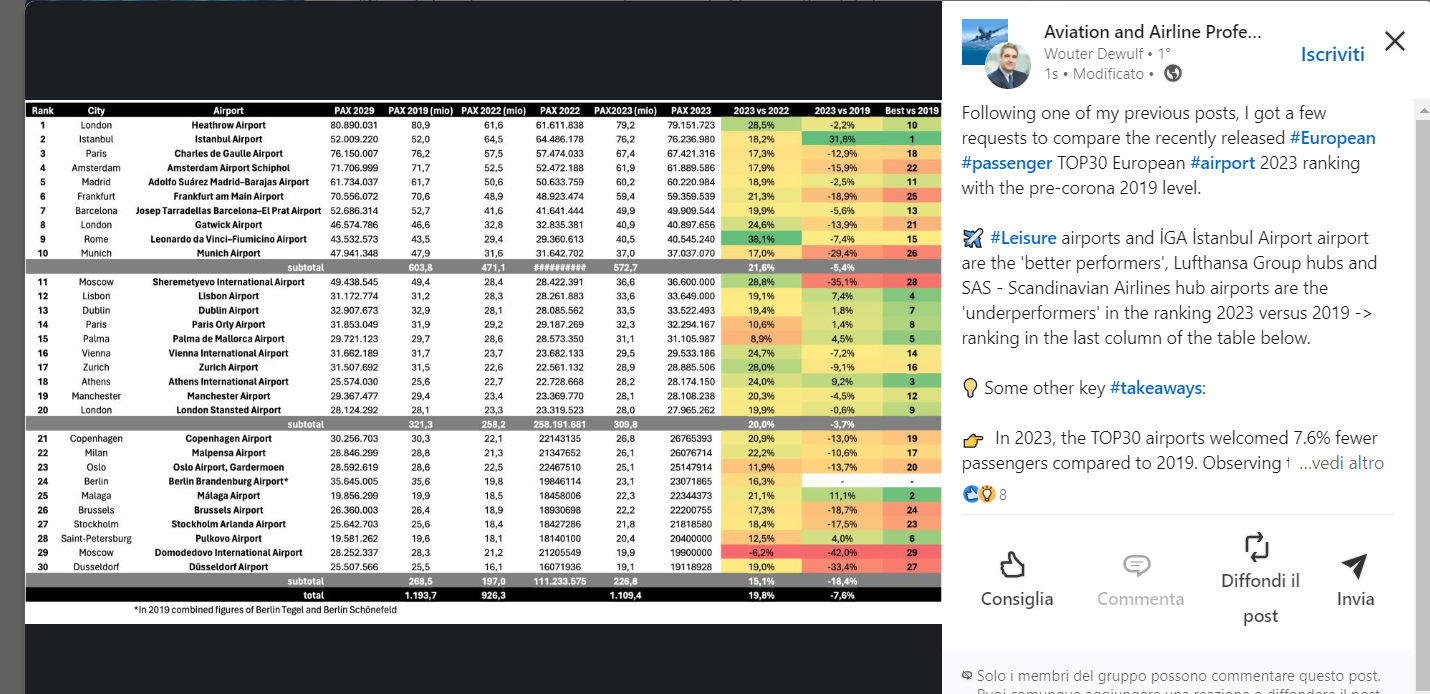Viewport: 1430px width, 694px height.
Task: Click the Invia paper plane icon
Action: [1354, 566]
